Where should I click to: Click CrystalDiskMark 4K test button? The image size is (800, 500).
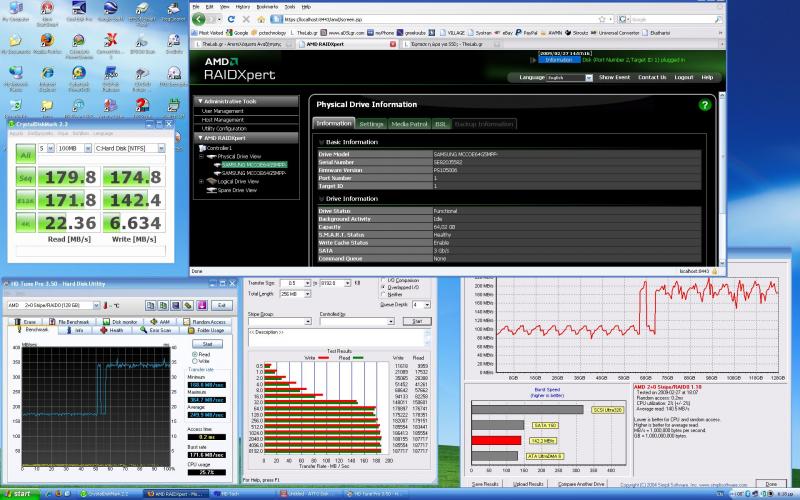pos(26,222)
